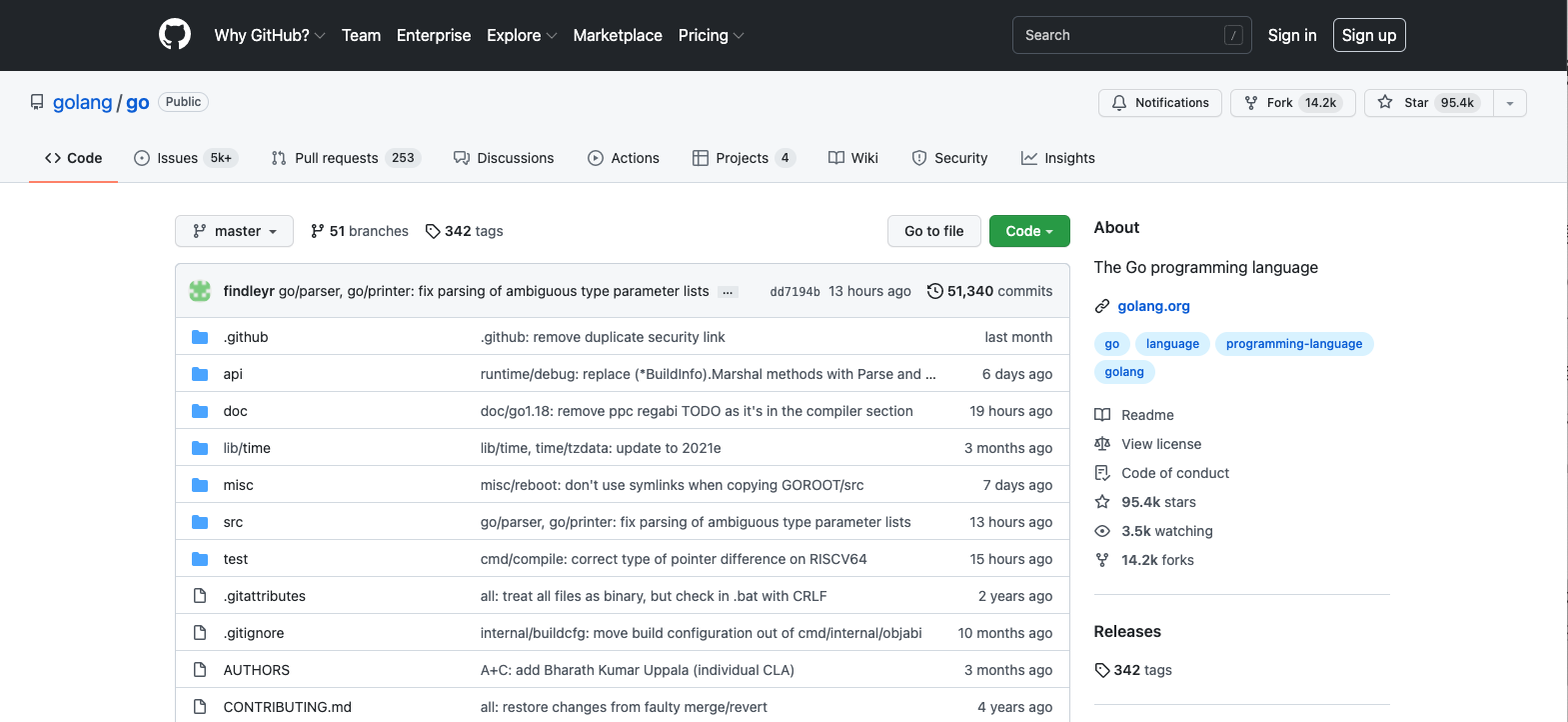Star the golang/go repository
The height and width of the screenshot is (722, 1568).
click(1429, 103)
